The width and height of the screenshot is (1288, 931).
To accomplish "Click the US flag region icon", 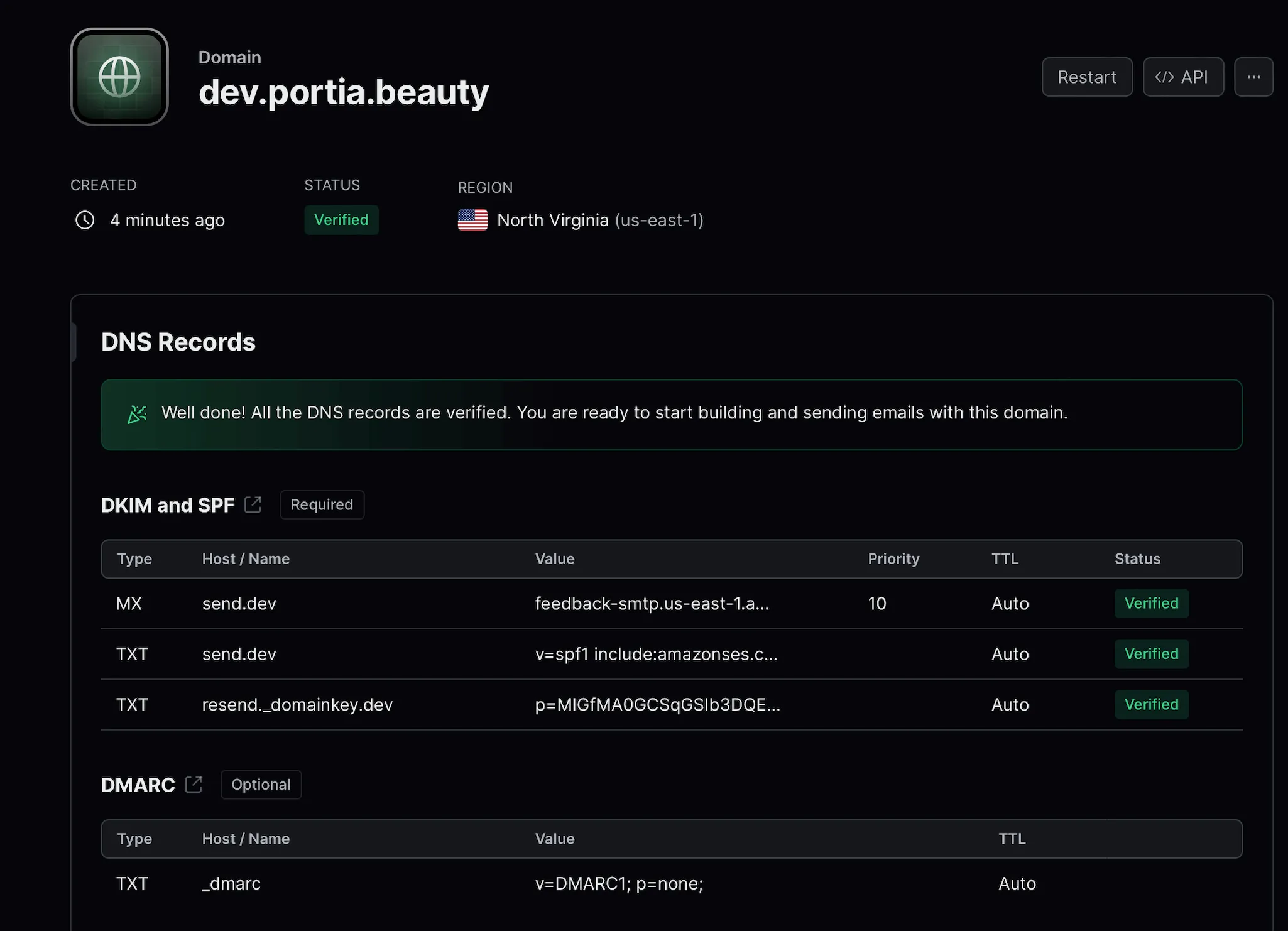I will coord(472,220).
